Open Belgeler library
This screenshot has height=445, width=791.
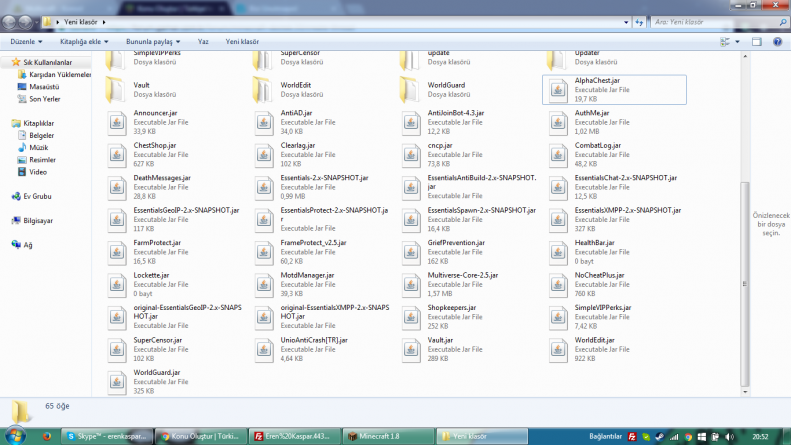(x=41, y=135)
